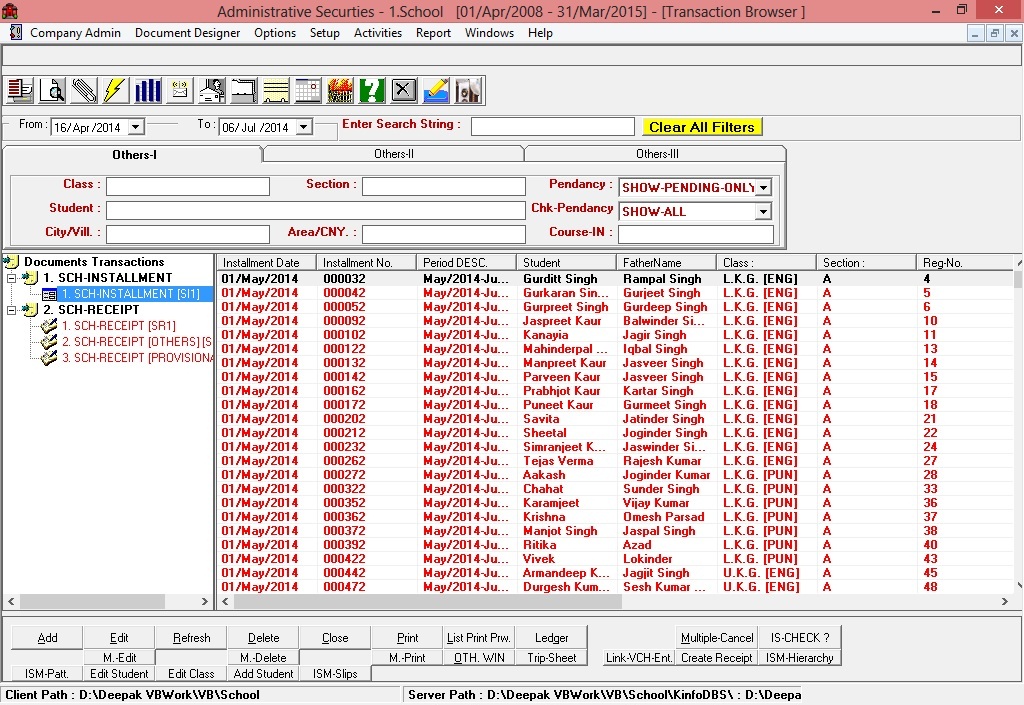
Task: Click the Area/CNY. input field
Action: (x=443, y=234)
